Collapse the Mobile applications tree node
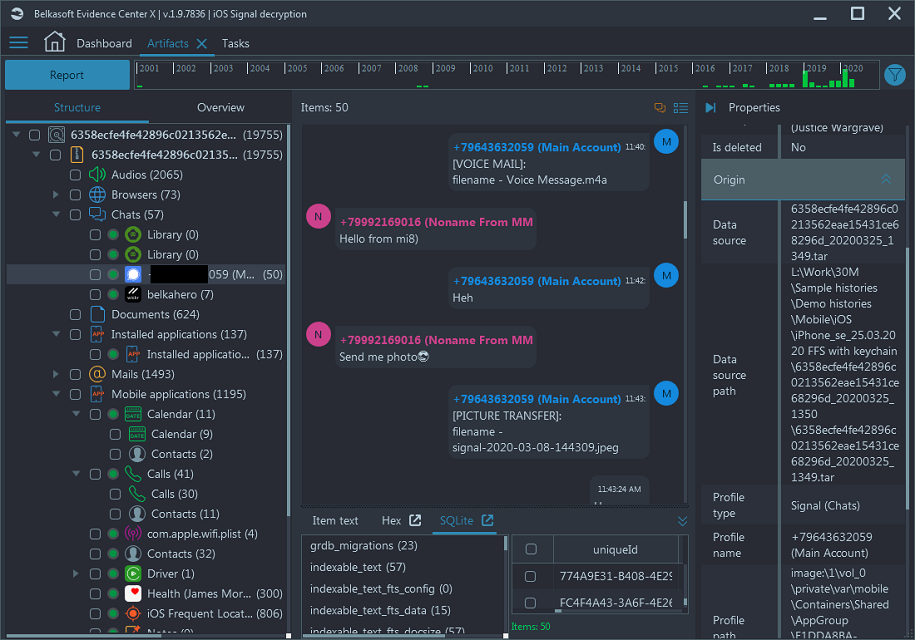This screenshot has height=640, width=915. [x=56, y=394]
